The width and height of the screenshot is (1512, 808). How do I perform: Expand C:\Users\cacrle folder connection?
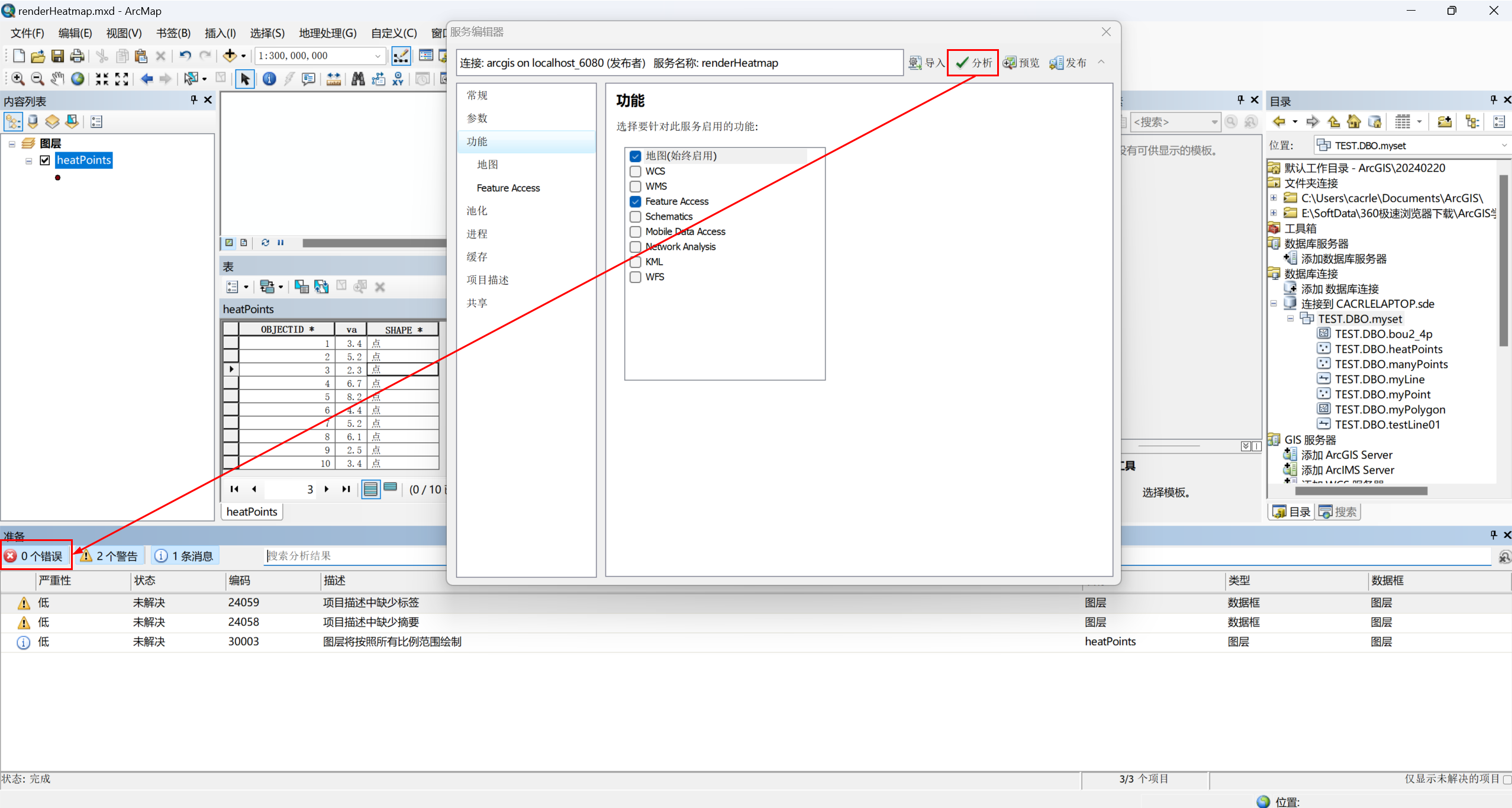(1274, 198)
